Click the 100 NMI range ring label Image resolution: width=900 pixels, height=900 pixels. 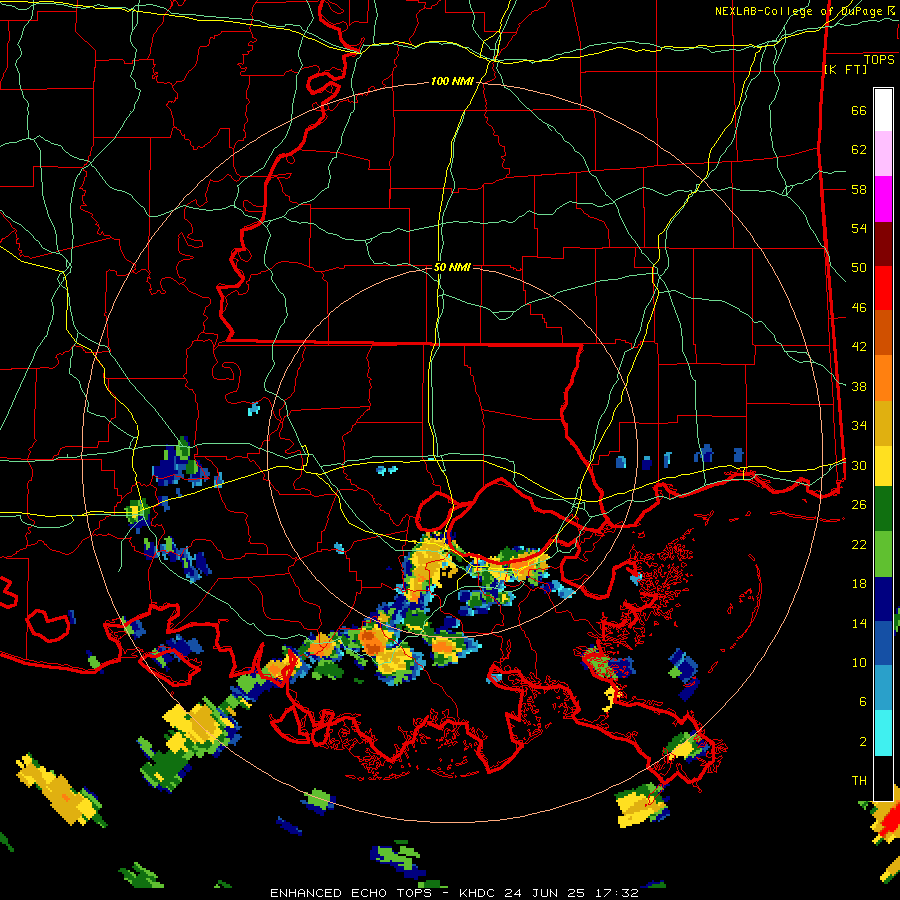coord(452,82)
